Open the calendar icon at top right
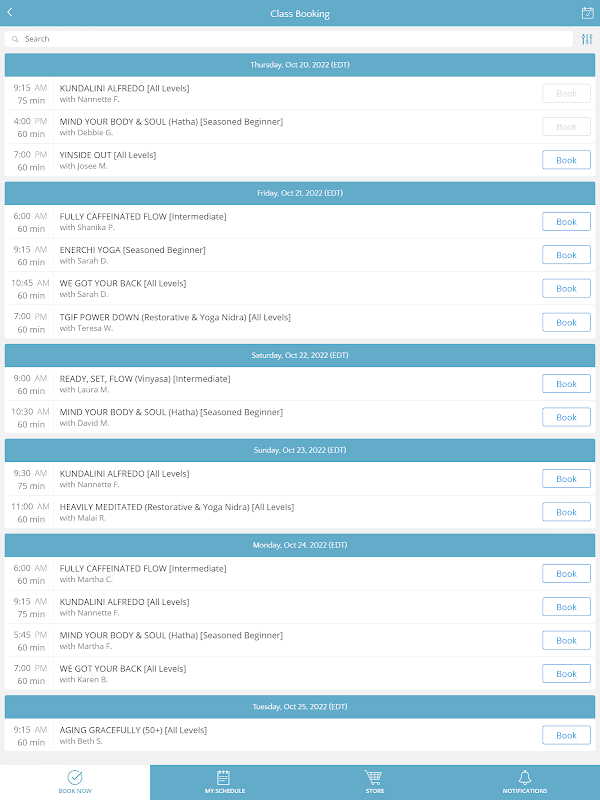Image resolution: width=600 pixels, height=800 pixels. [587, 13]
